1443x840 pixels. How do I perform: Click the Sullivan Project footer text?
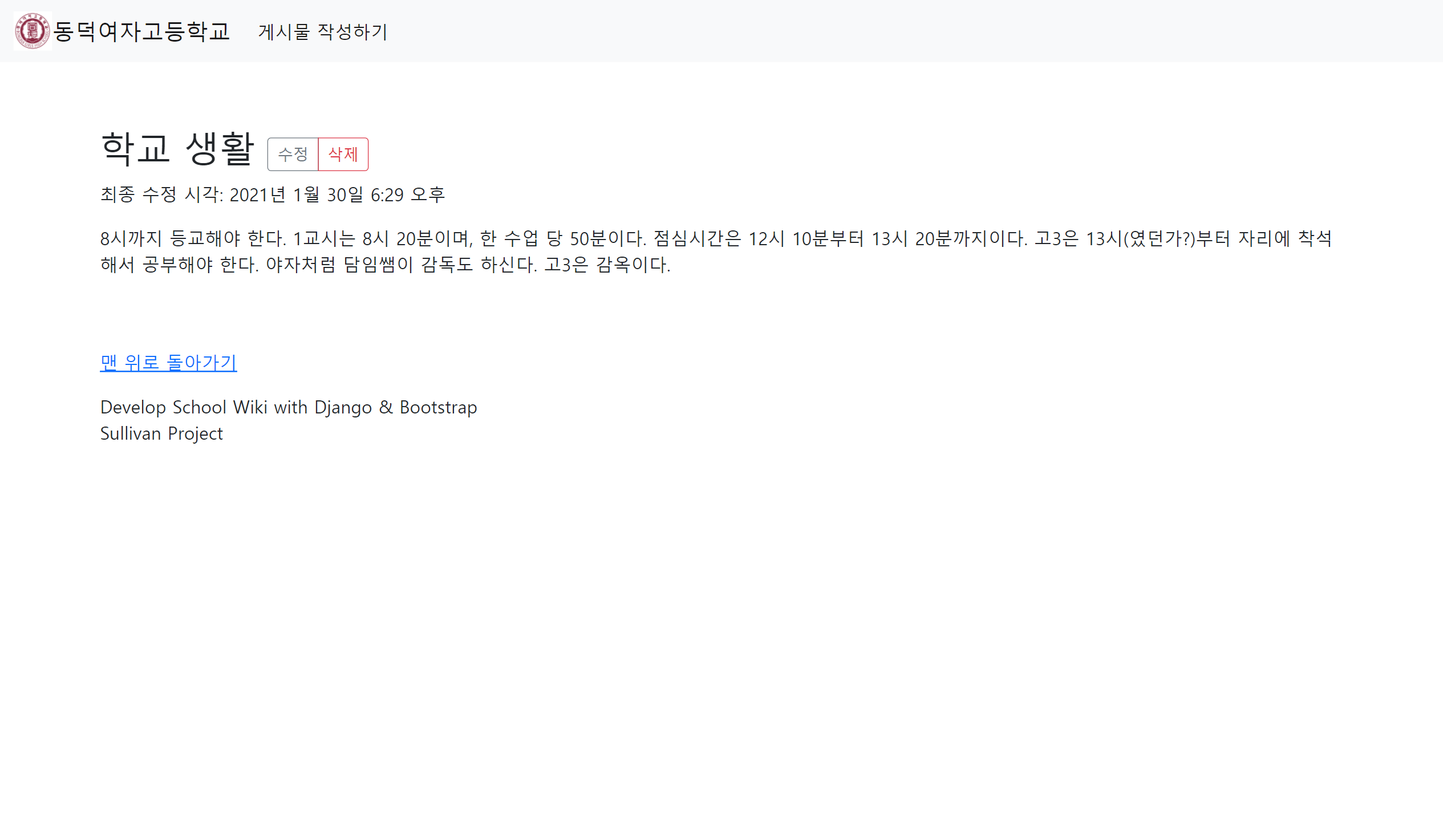pos(162,433)
